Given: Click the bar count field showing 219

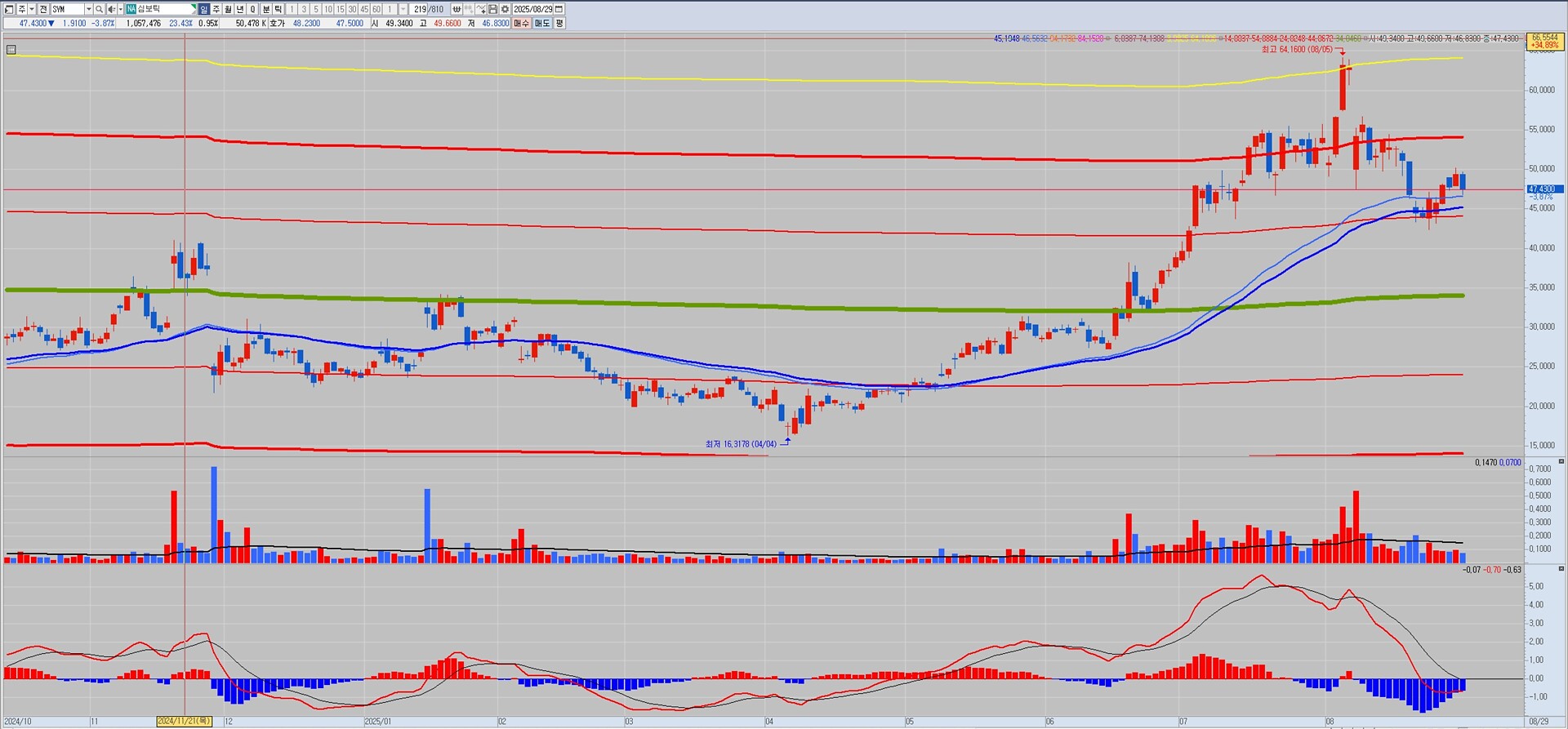Looking at the screenshot, I should tap(420, 9).
